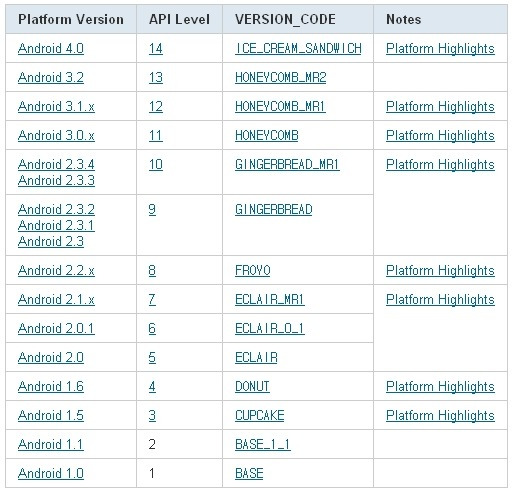This screenshot has width=514, height=495.
Task: Open Platform Highlights for Android 3.0.x
Action: pos(440,136)
